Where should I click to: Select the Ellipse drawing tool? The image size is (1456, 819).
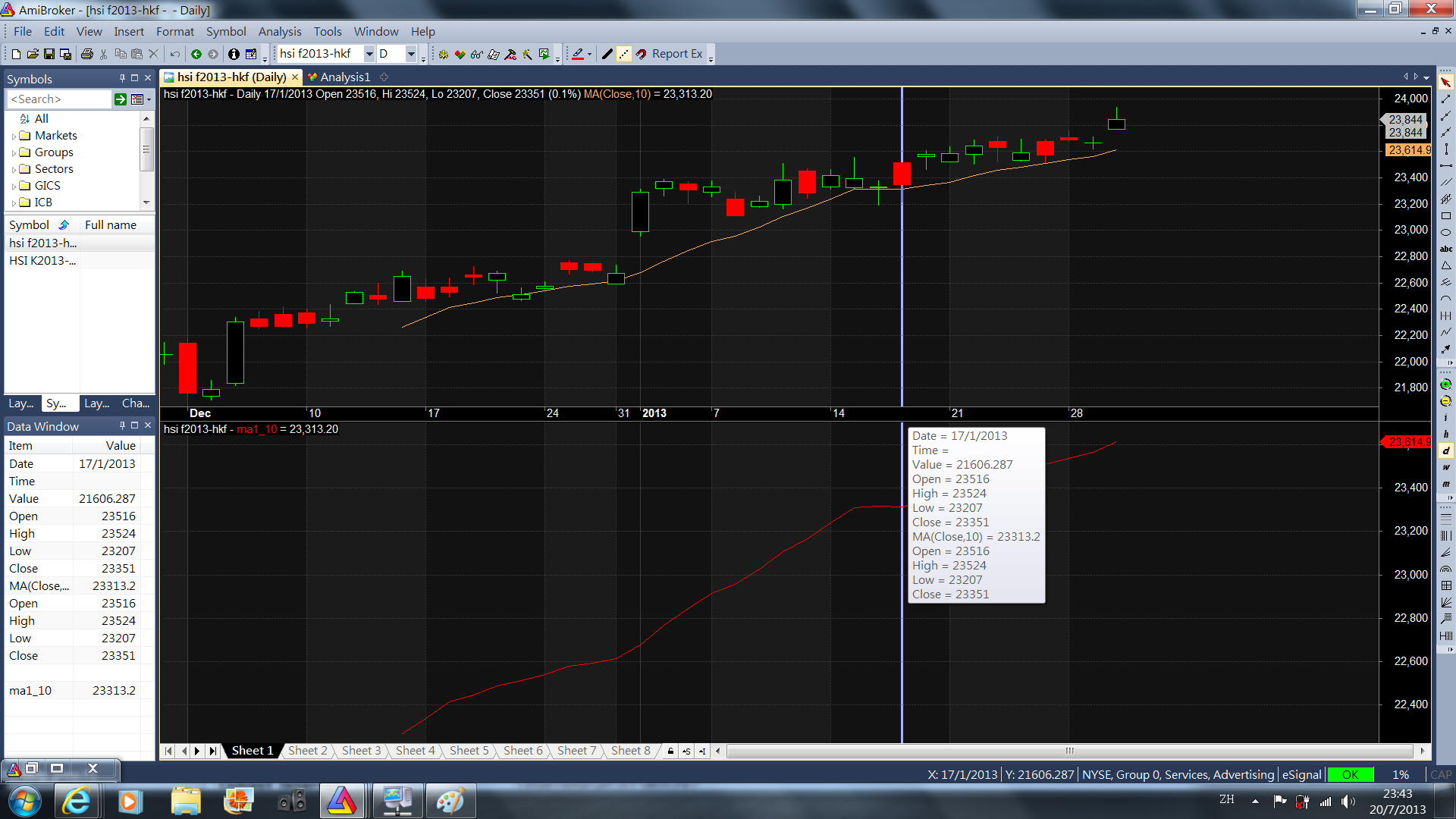[1446, 232]
